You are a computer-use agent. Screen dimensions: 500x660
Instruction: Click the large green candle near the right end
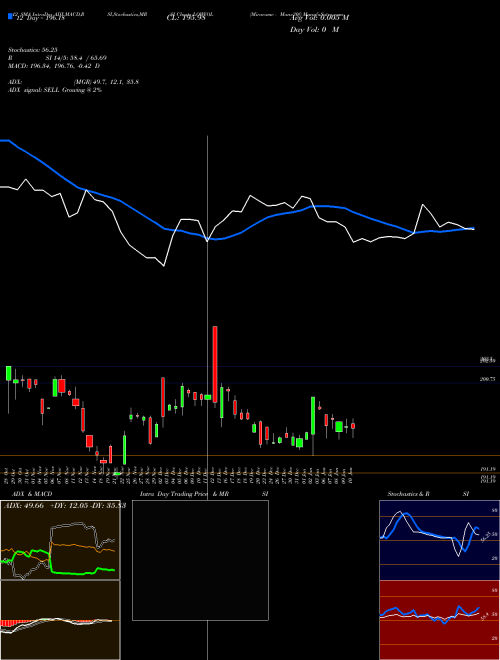339,426
